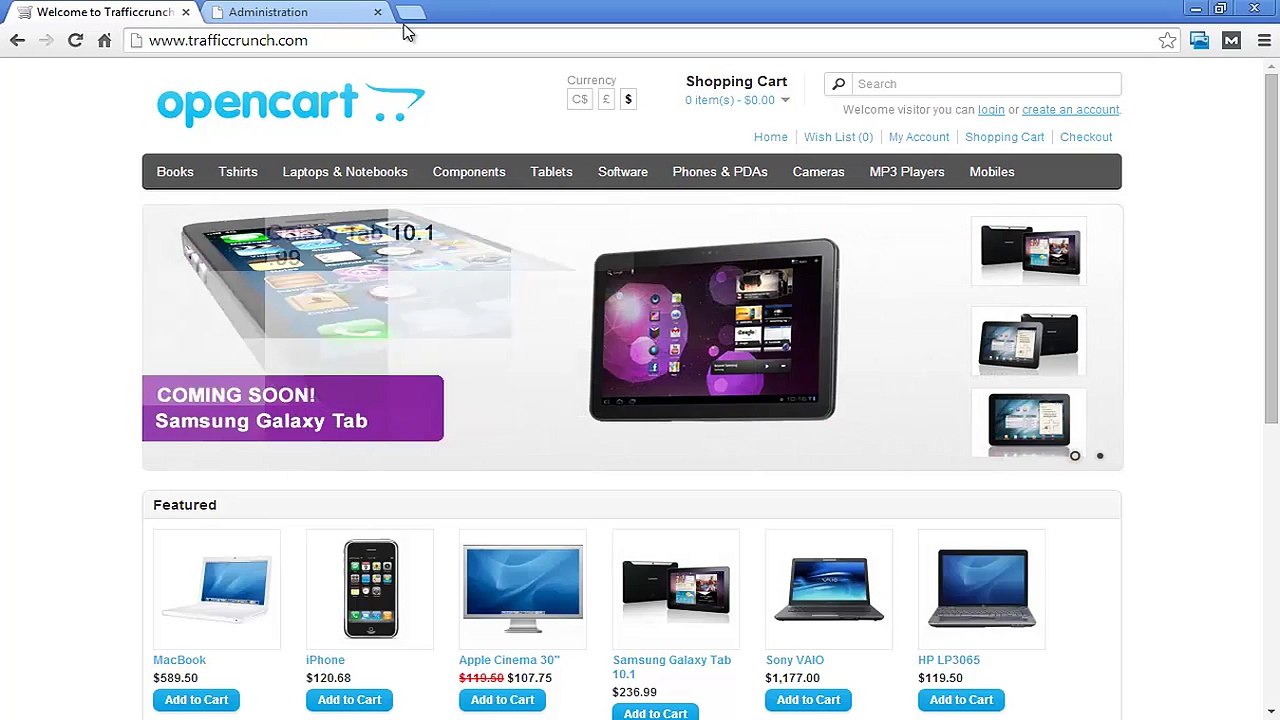Open the create an account link
The image size is (1280, 720).
click(1070, 110)
